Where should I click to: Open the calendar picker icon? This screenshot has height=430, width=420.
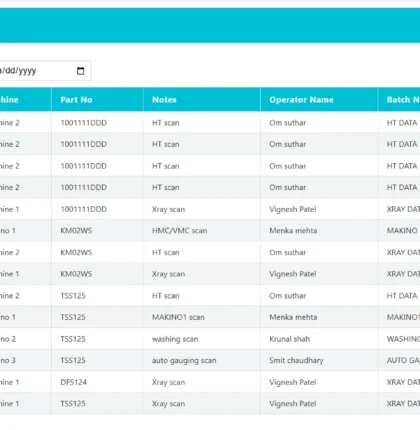[80, 71]
